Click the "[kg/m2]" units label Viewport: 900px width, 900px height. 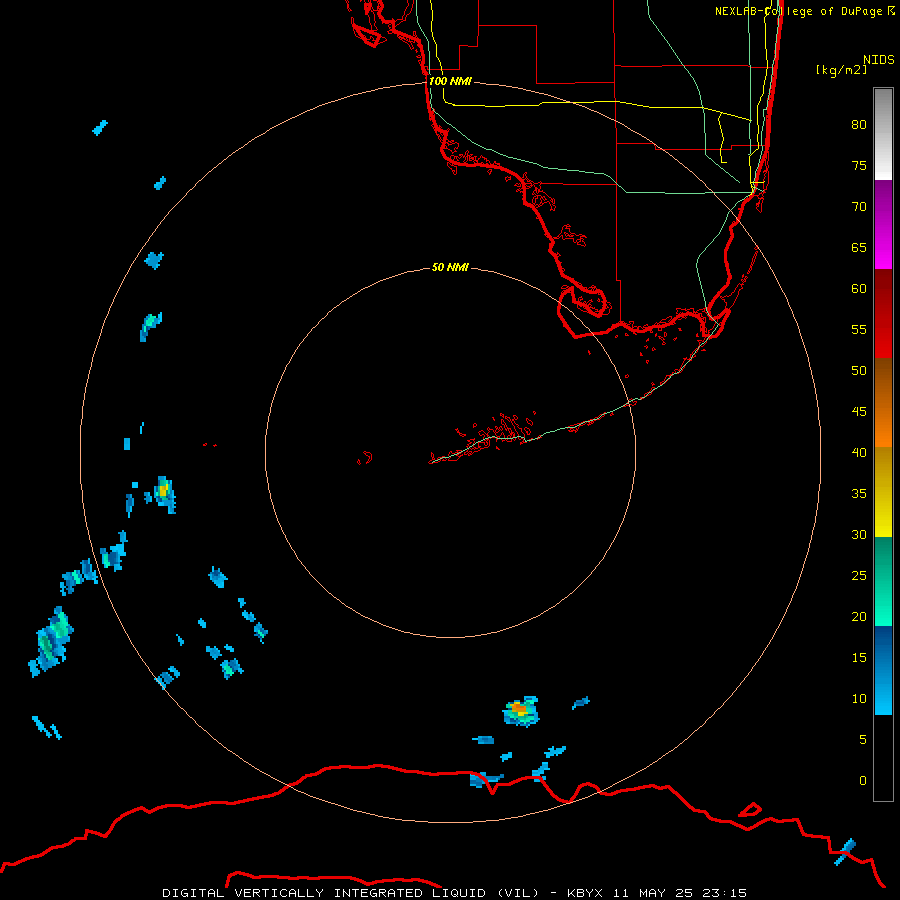point(841,70)
